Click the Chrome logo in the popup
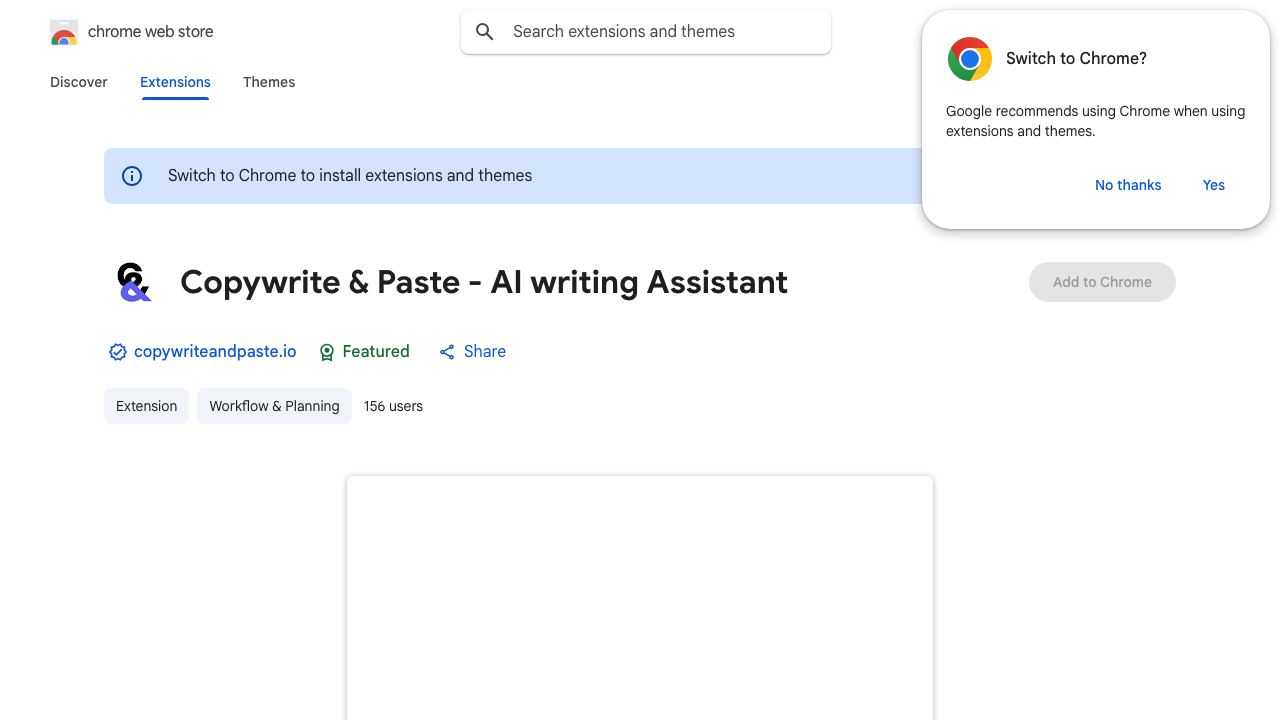 (x=970, y=59)
